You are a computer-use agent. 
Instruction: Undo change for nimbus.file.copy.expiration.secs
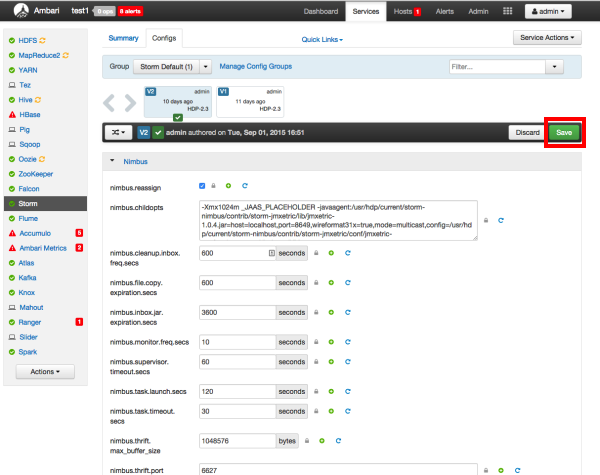(x=348, y=282)
